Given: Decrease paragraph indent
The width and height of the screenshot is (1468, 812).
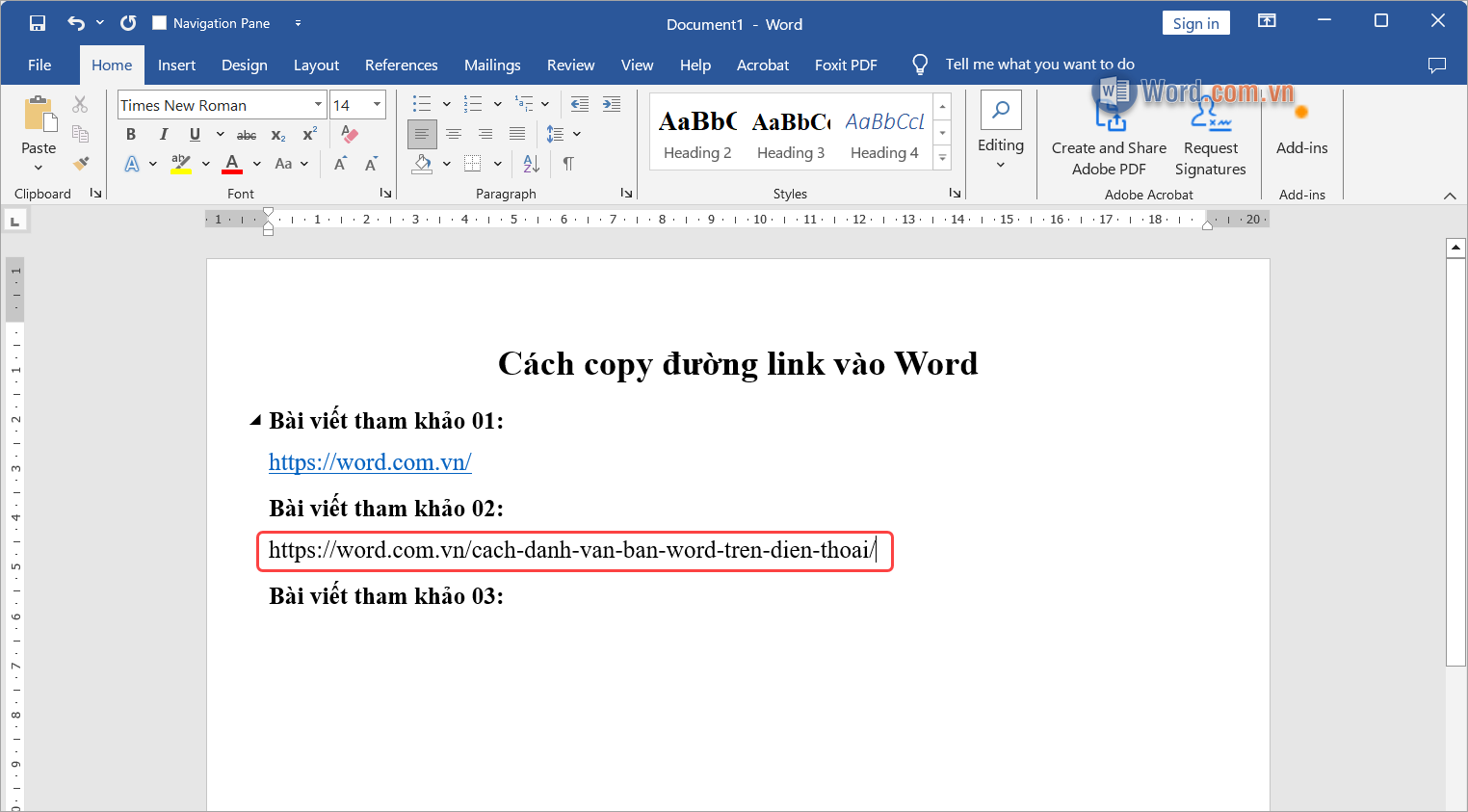Looking at the screenshot, I should (x=580, y=104).
